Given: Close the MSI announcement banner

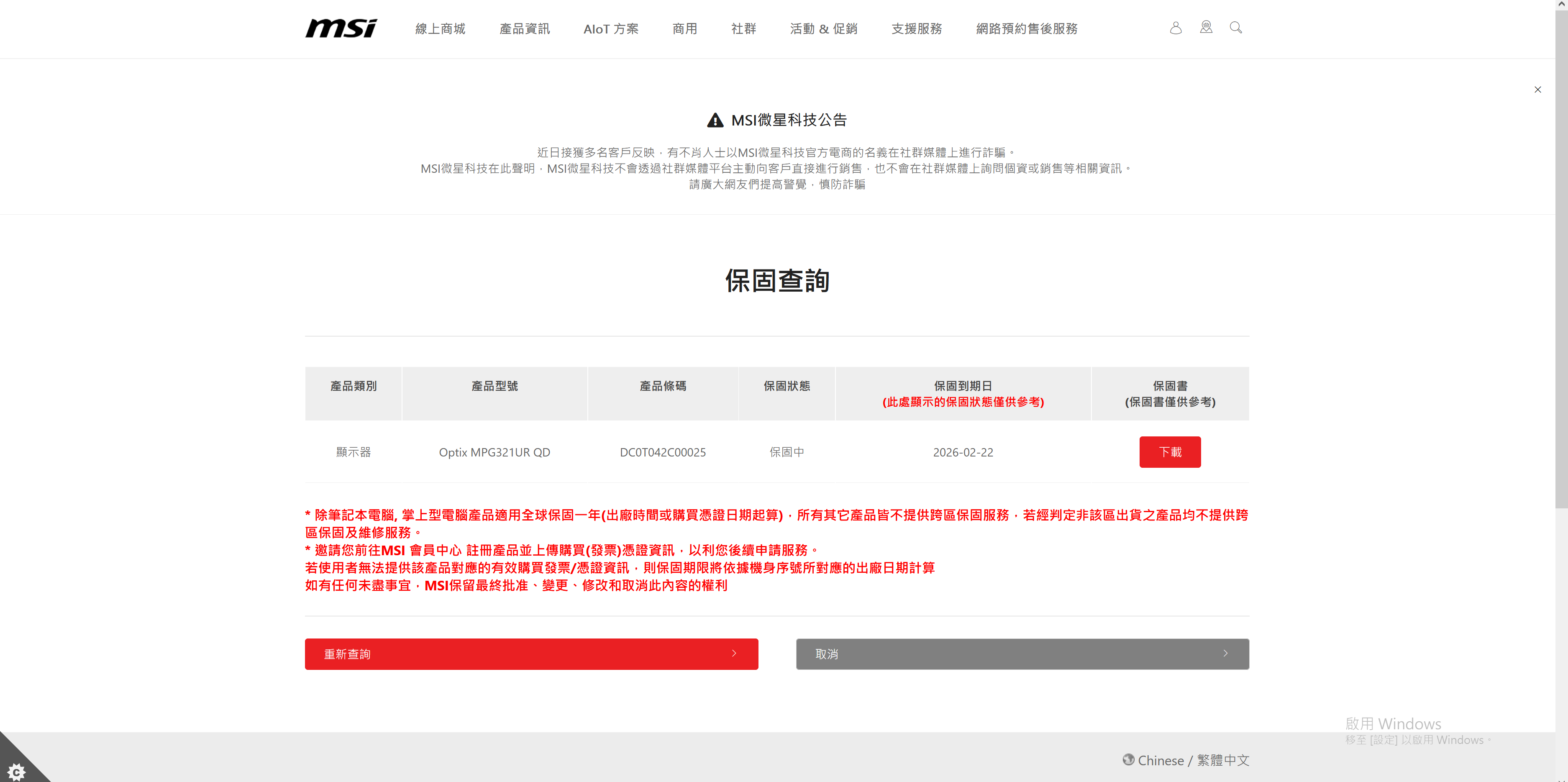Looking at the screenshot, I should coord(1537,90).
